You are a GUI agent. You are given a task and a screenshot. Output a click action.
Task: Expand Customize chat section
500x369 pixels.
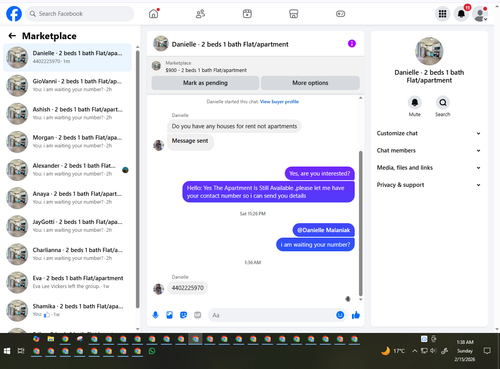point(429,133)
